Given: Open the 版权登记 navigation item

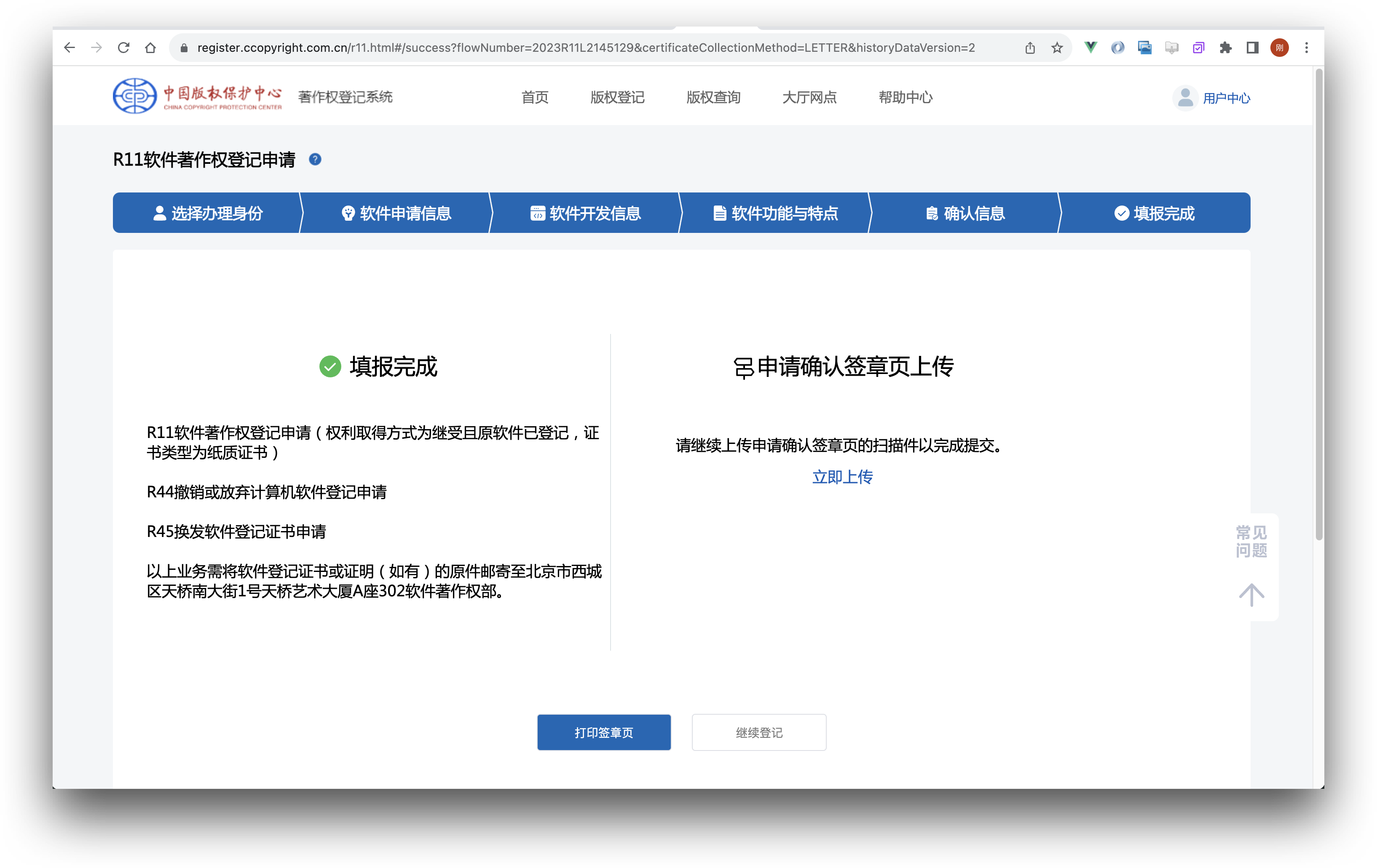Looking at the screenshot, I should 617,97.
